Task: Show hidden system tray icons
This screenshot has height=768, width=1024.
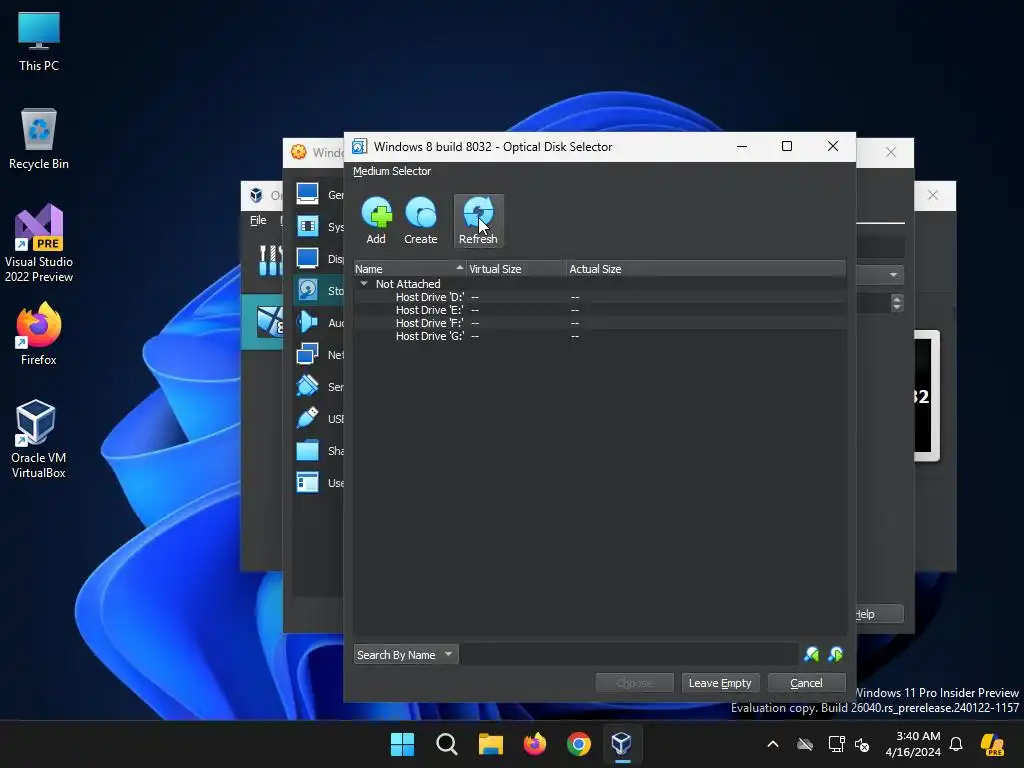Action: coord(773,744)
